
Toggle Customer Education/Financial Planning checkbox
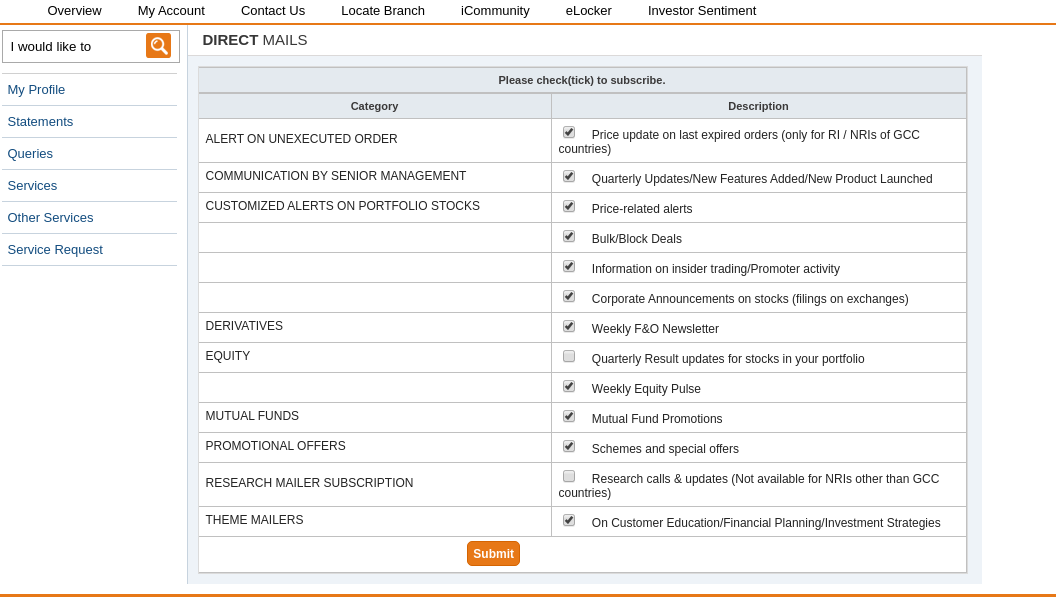click(x=569, y=520)
